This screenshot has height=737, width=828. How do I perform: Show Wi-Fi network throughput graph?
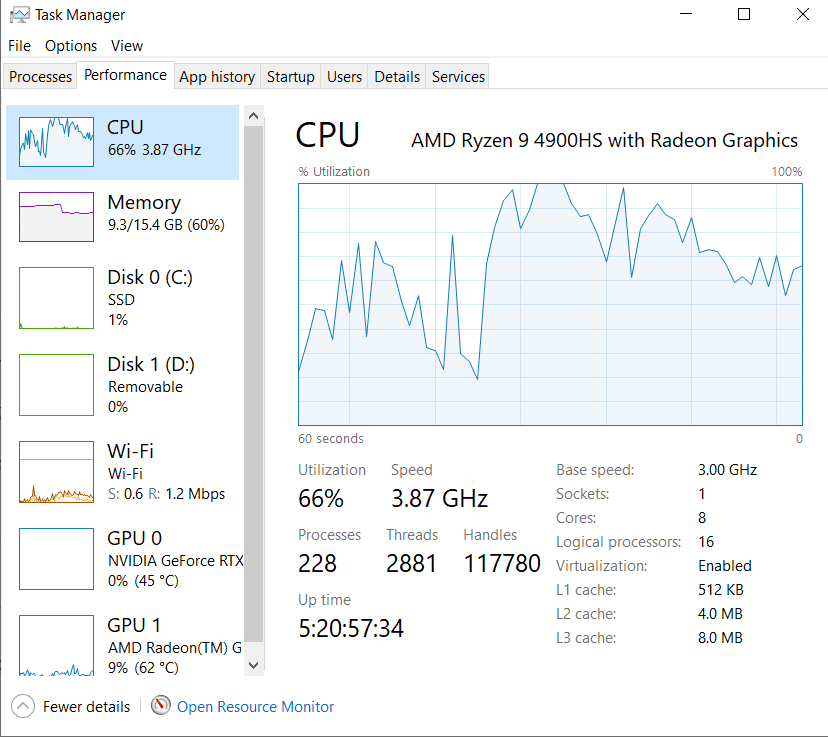(56, 472)
